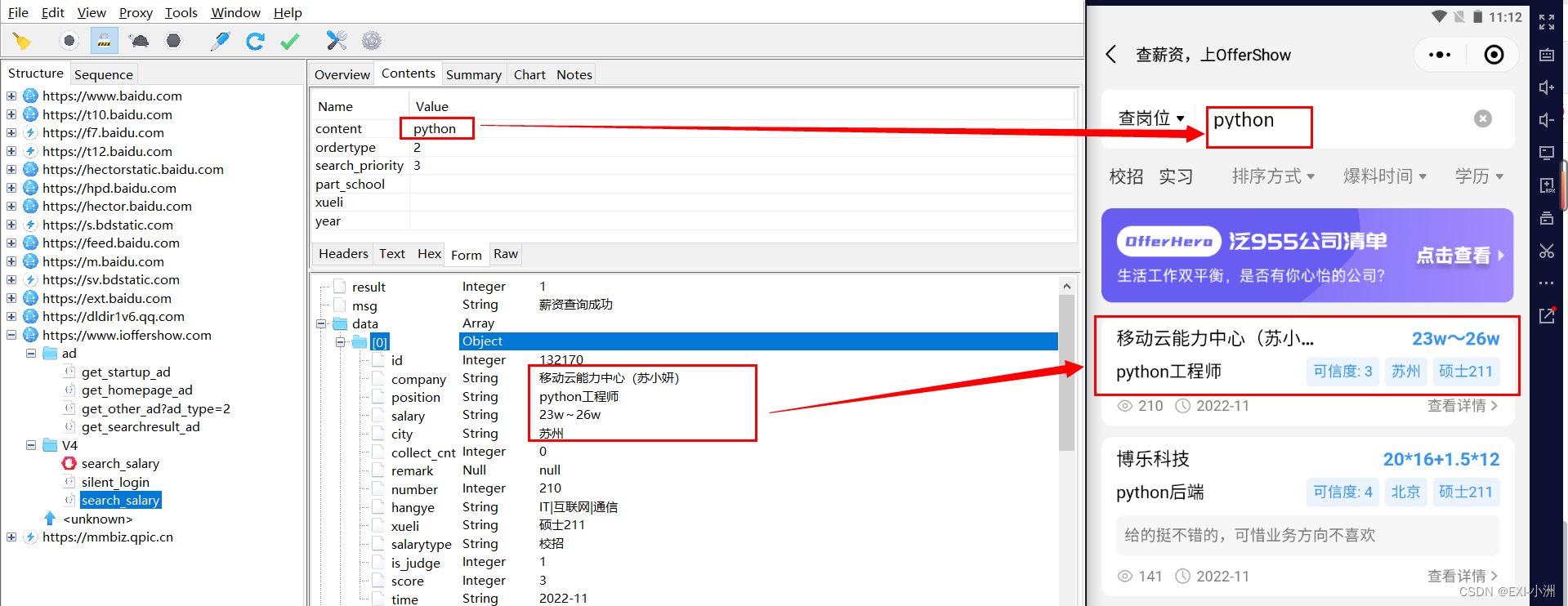1568x606 pixels.
Task: Open the 学历 education dropdown
Action: point(1479,176)
